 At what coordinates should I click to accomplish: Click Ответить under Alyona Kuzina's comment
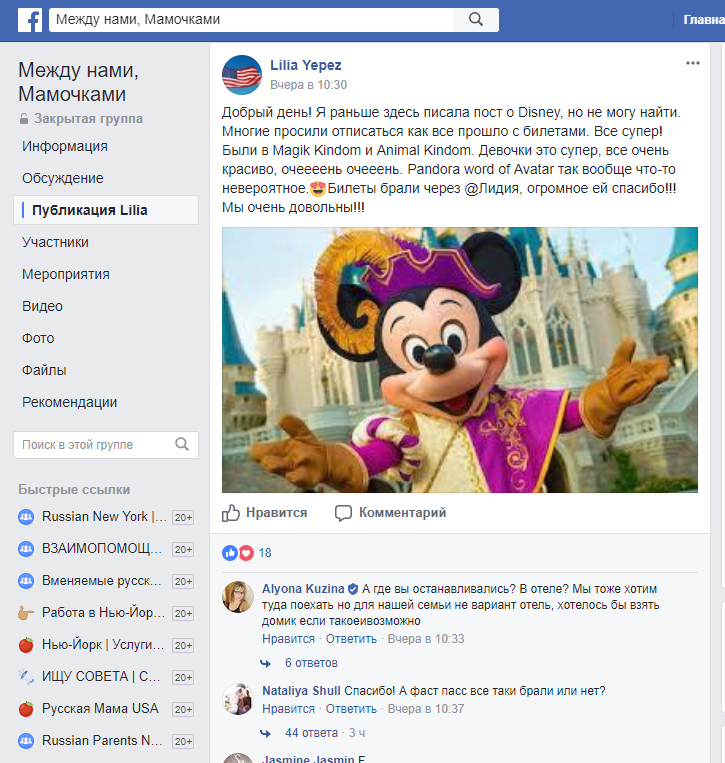coord(351,639)
